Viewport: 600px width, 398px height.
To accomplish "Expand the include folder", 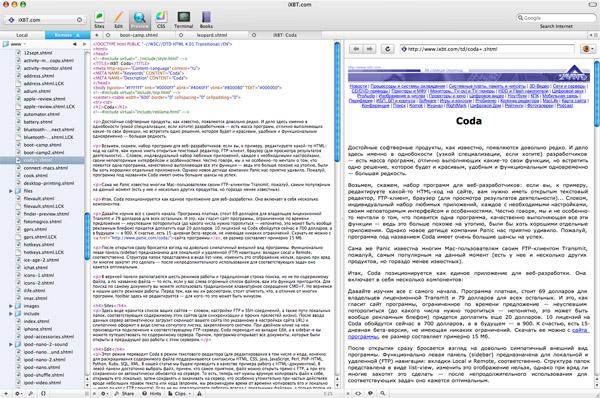I will pyautogui.click(x=11, y=313).
